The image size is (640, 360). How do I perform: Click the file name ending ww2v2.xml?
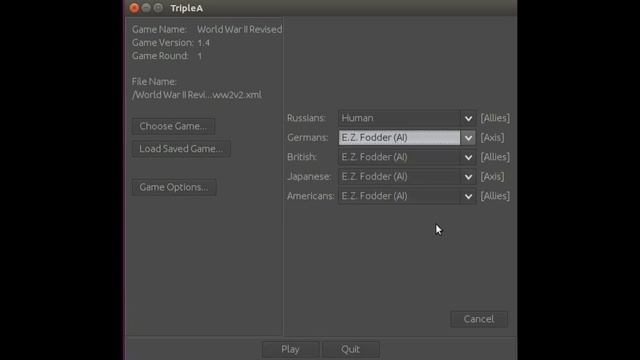(x=197, y=95)
